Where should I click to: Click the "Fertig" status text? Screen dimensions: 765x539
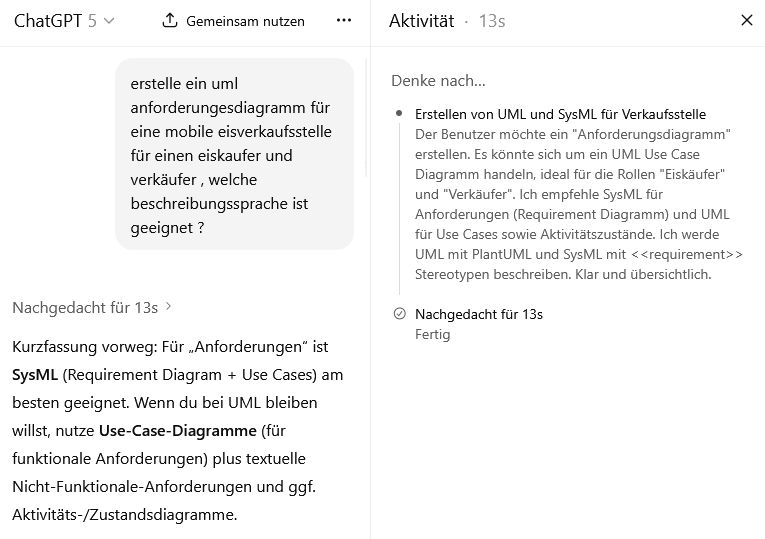(432, 334)
